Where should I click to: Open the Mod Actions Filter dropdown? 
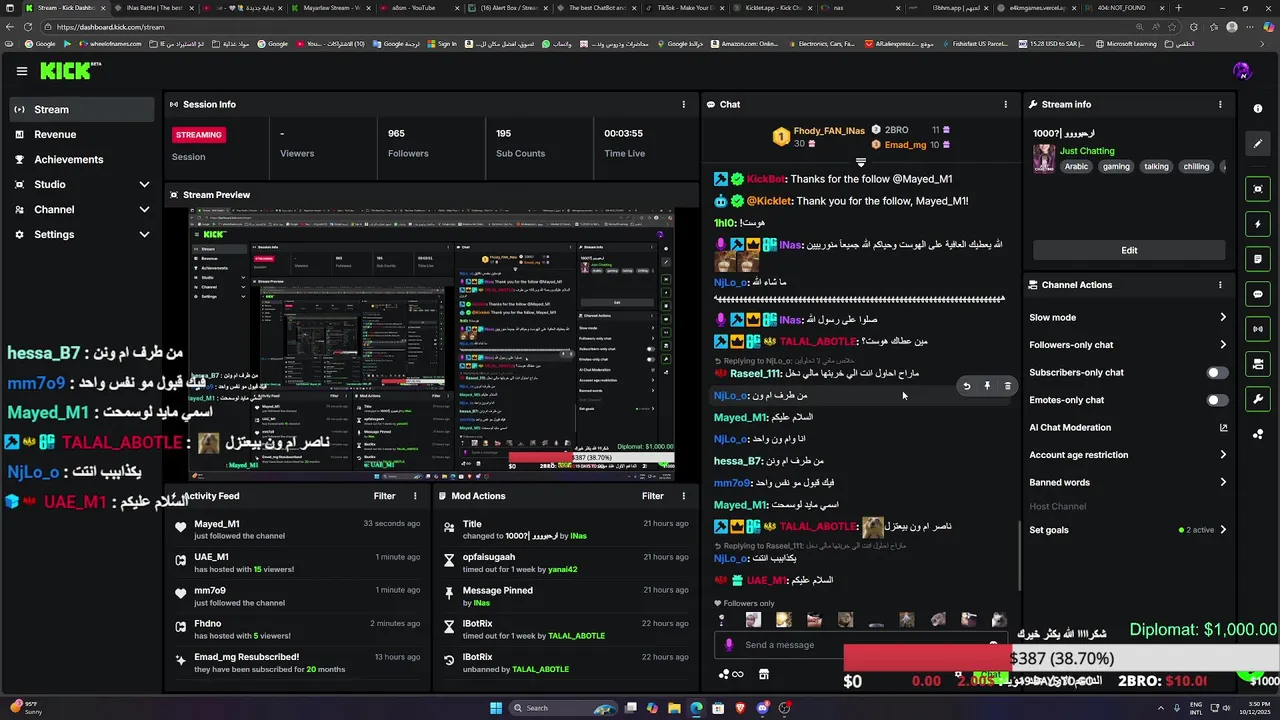point(653,496)
